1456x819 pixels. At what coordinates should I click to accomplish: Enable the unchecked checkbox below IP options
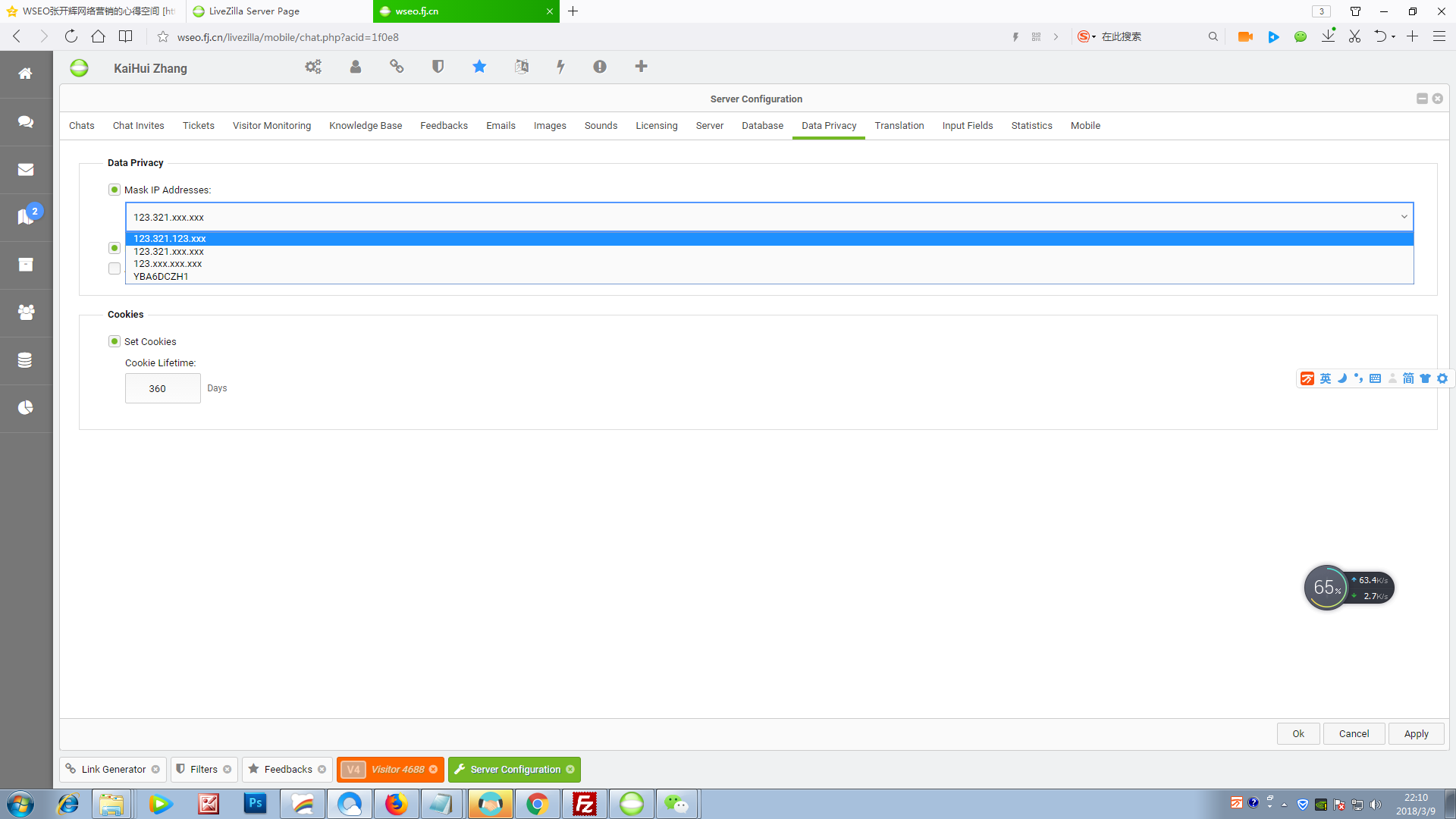tap(114, 268)
